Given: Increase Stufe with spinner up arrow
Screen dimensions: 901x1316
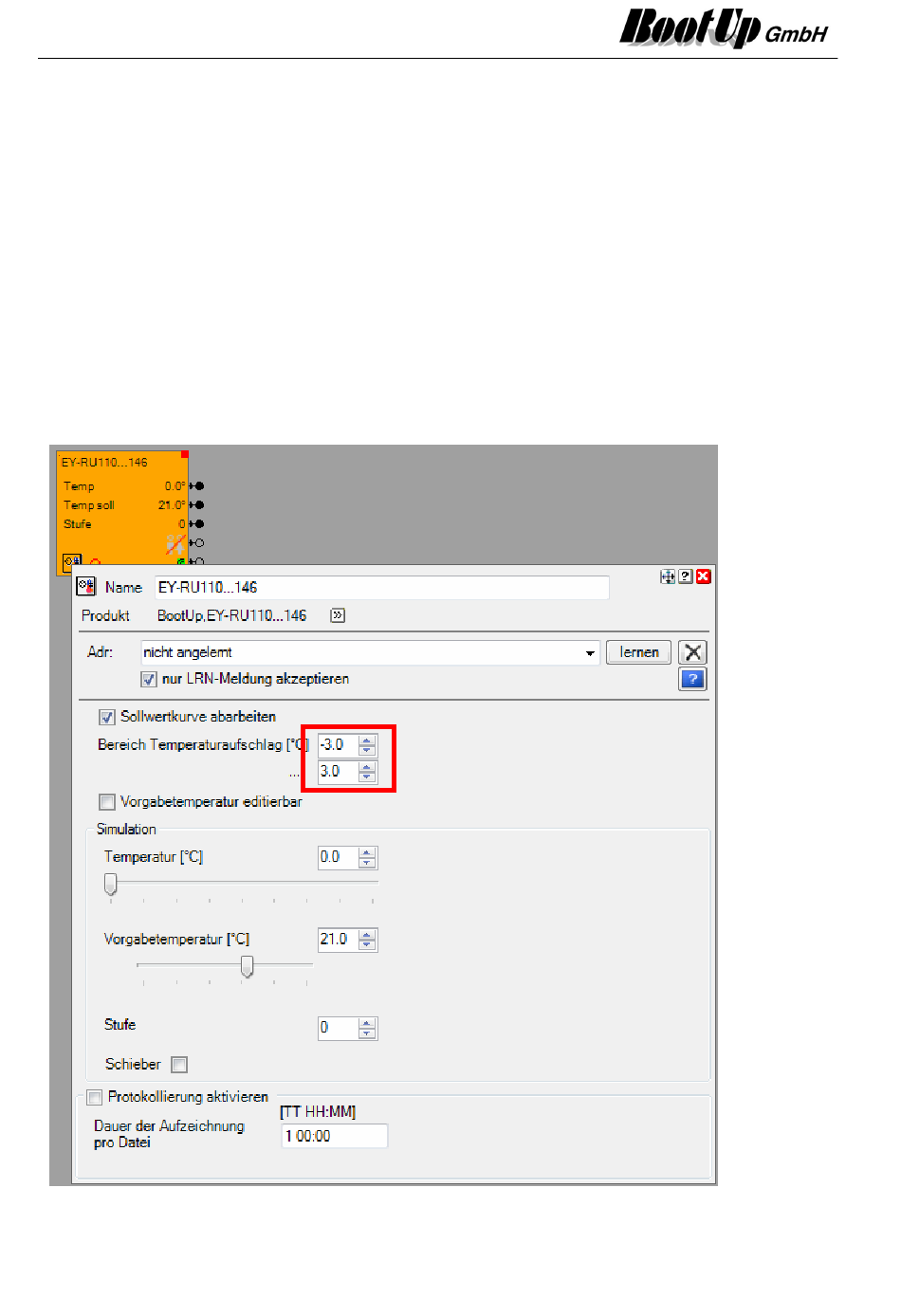Looking at the screenshot, I should coord(367,1023).
